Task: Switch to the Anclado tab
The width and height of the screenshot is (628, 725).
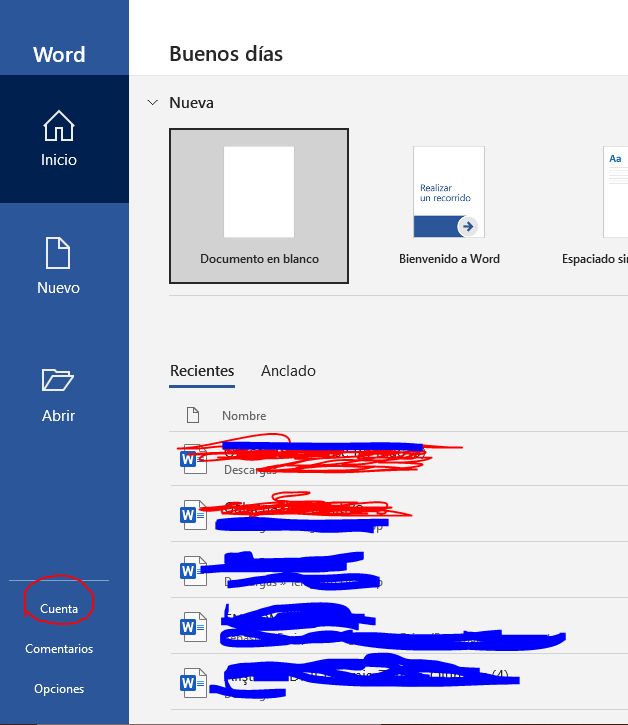Action: 288,371
